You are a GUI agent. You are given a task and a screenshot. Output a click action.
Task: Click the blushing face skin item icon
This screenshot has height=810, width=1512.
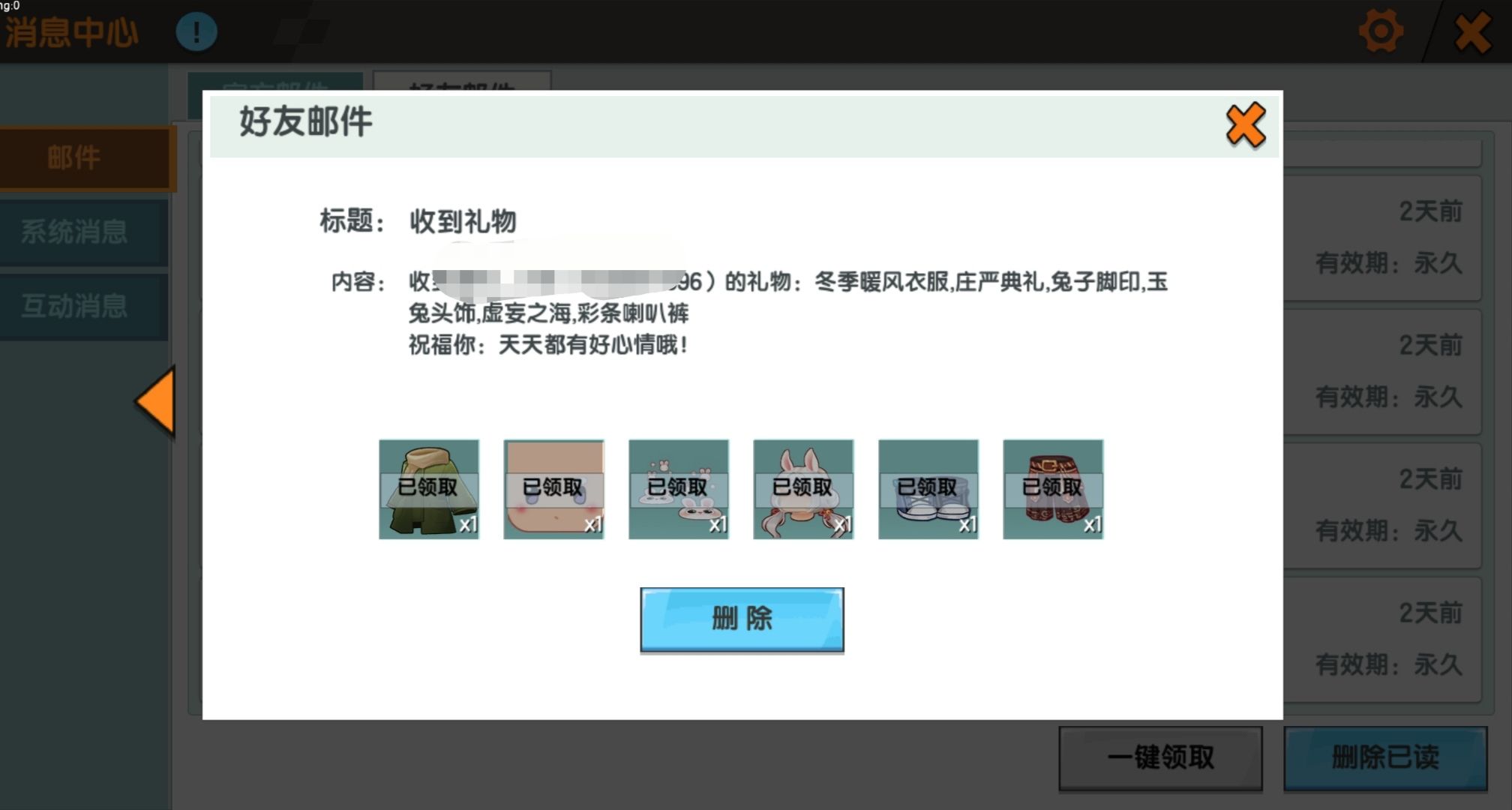553,489
